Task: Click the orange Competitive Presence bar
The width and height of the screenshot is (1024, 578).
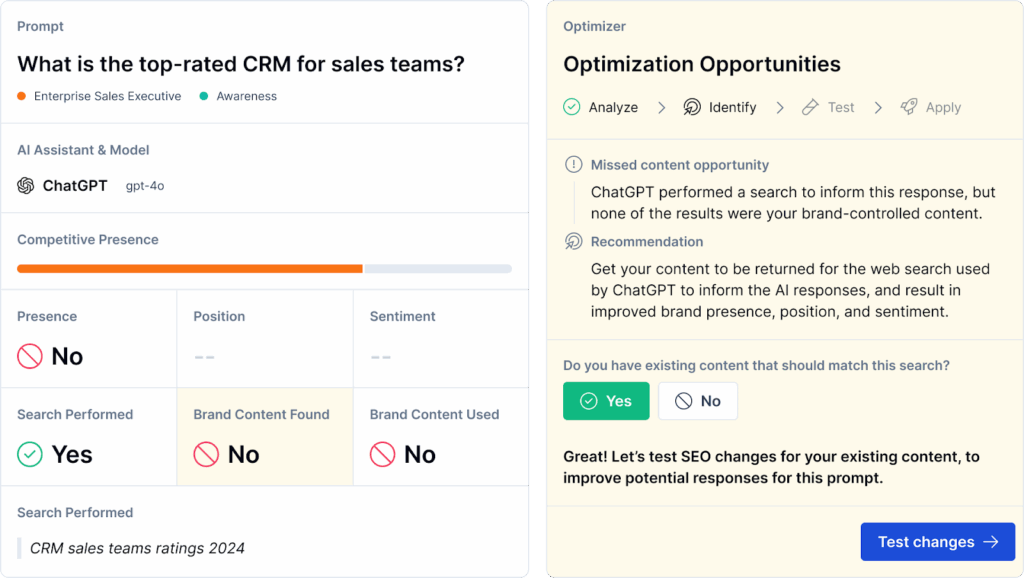Action: pyautogui.click(x=190, y=268)
